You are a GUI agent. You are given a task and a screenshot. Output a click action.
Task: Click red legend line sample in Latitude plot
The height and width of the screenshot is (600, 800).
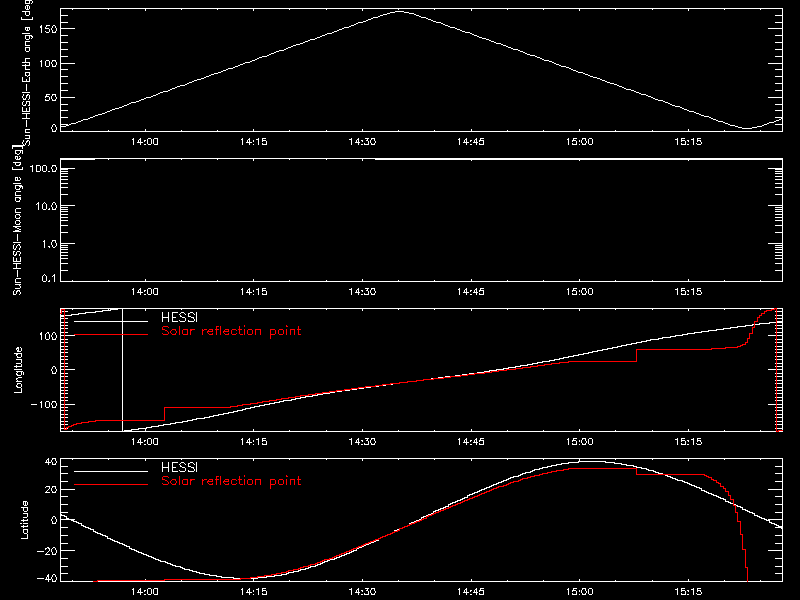111,485
